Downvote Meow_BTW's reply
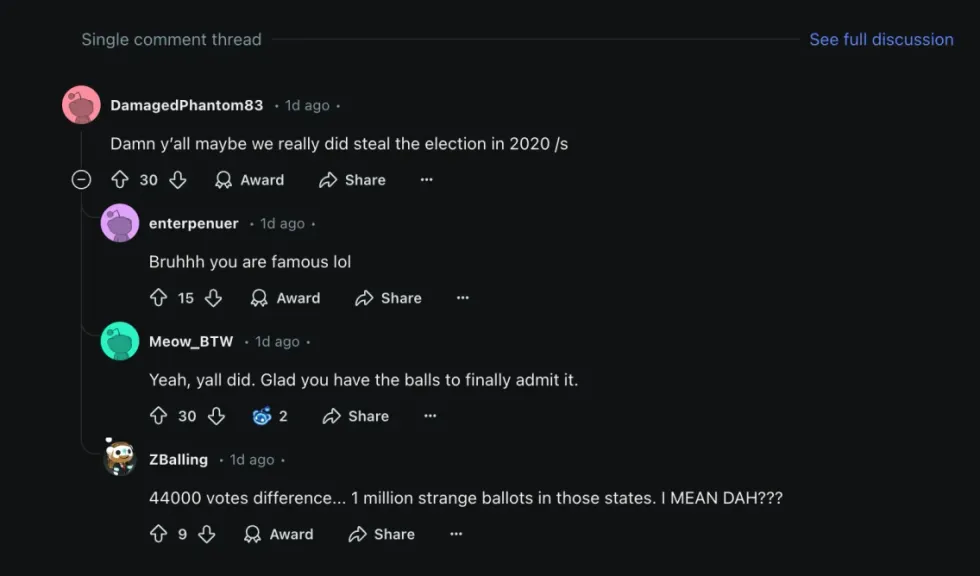The image size is (980, 576). click(x=216, y=416)
